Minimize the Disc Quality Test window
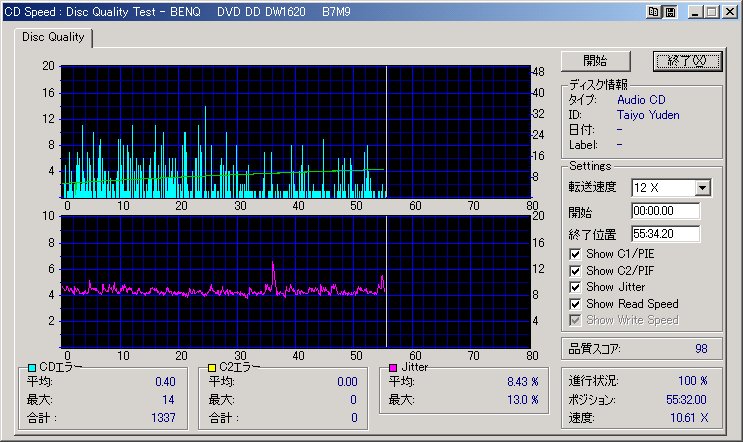The width and height of the screenshot is (743, 442). [693, 11]
